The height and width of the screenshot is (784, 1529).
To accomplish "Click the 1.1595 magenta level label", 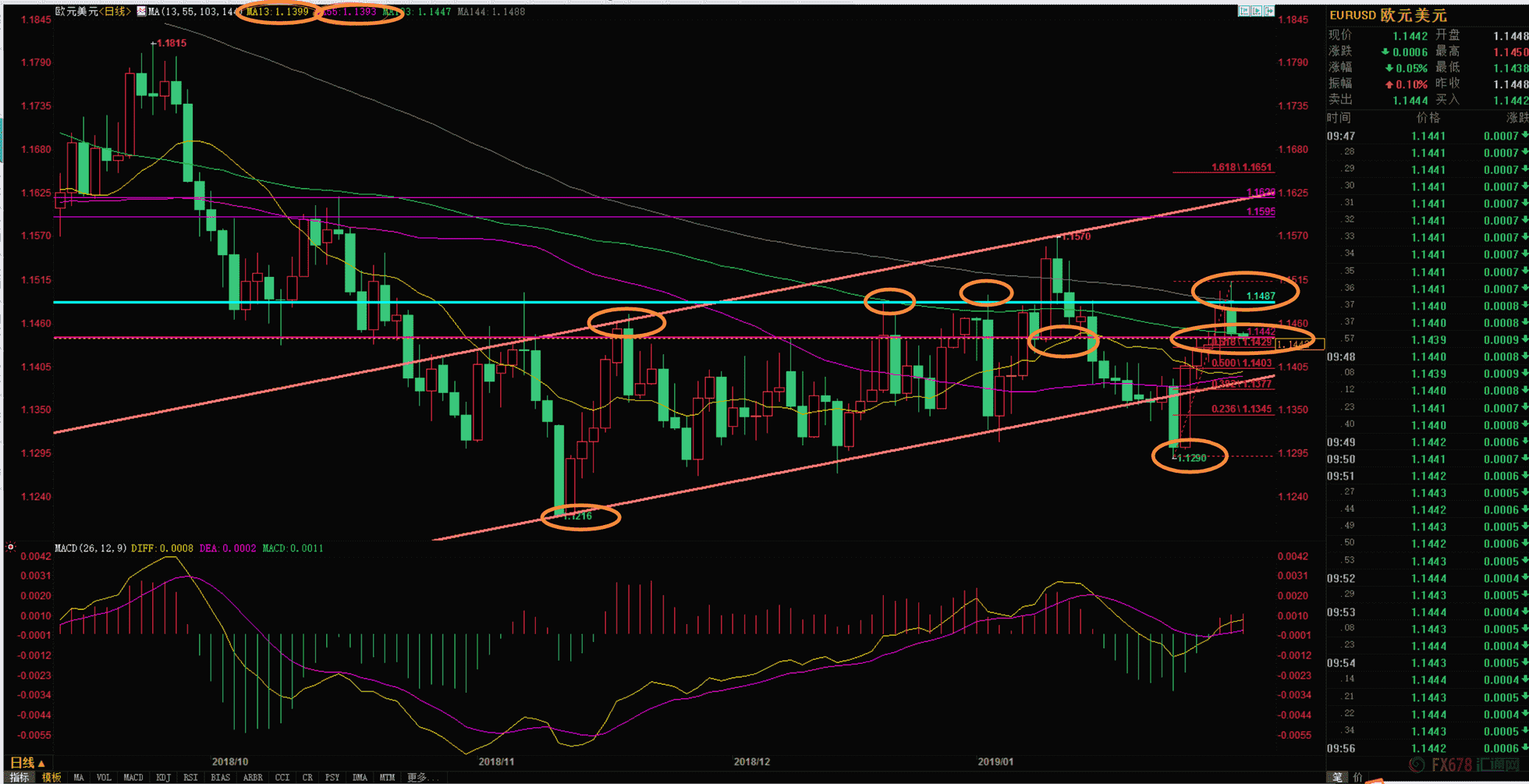I will click(x=1261, y=211).
